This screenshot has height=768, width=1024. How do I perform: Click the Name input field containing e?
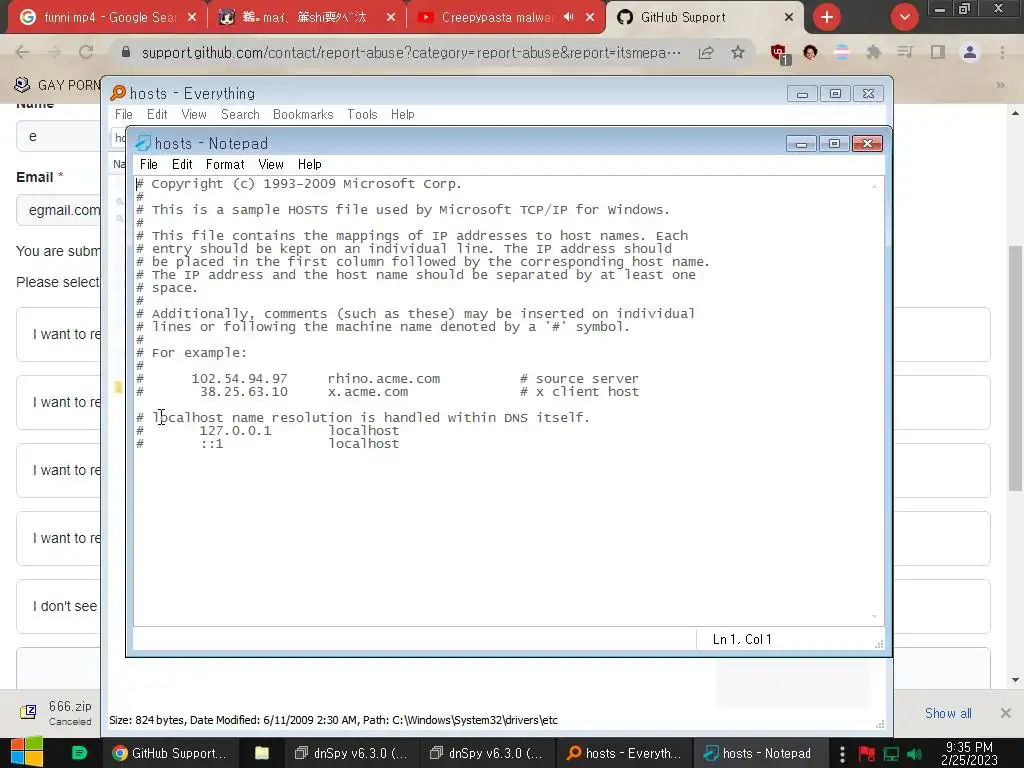pyautogui.click(x=58, y=136)
